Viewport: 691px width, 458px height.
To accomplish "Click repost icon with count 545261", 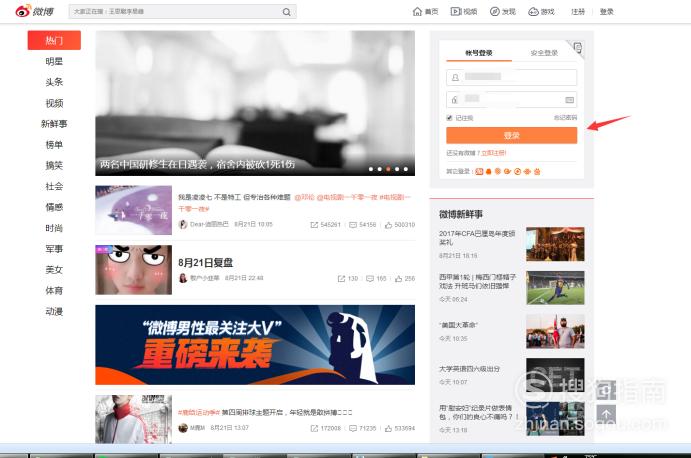I will 314,225.
